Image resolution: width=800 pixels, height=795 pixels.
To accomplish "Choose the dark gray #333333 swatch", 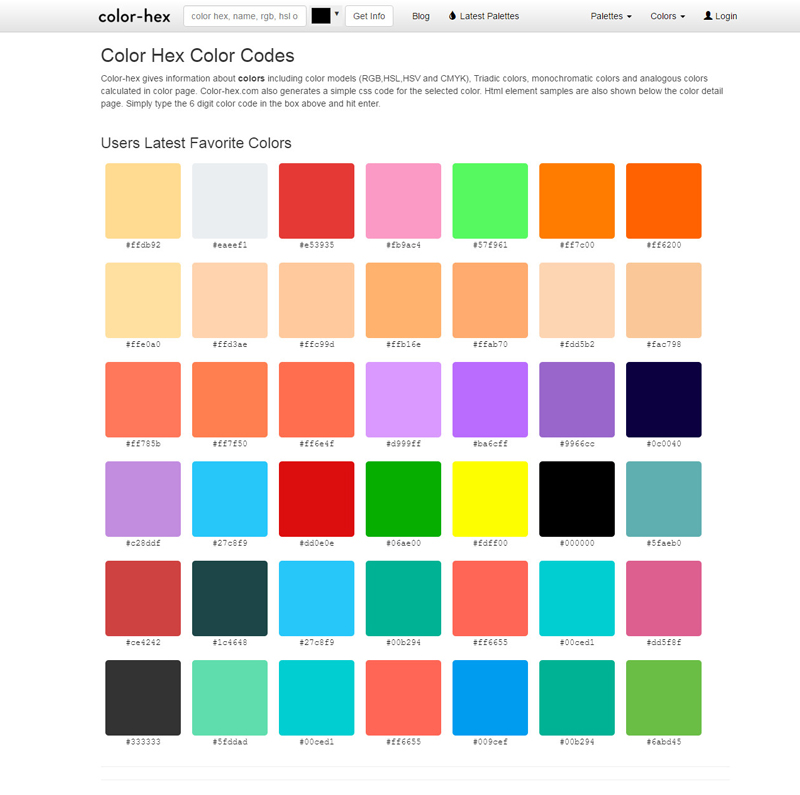I will [143, 697].
